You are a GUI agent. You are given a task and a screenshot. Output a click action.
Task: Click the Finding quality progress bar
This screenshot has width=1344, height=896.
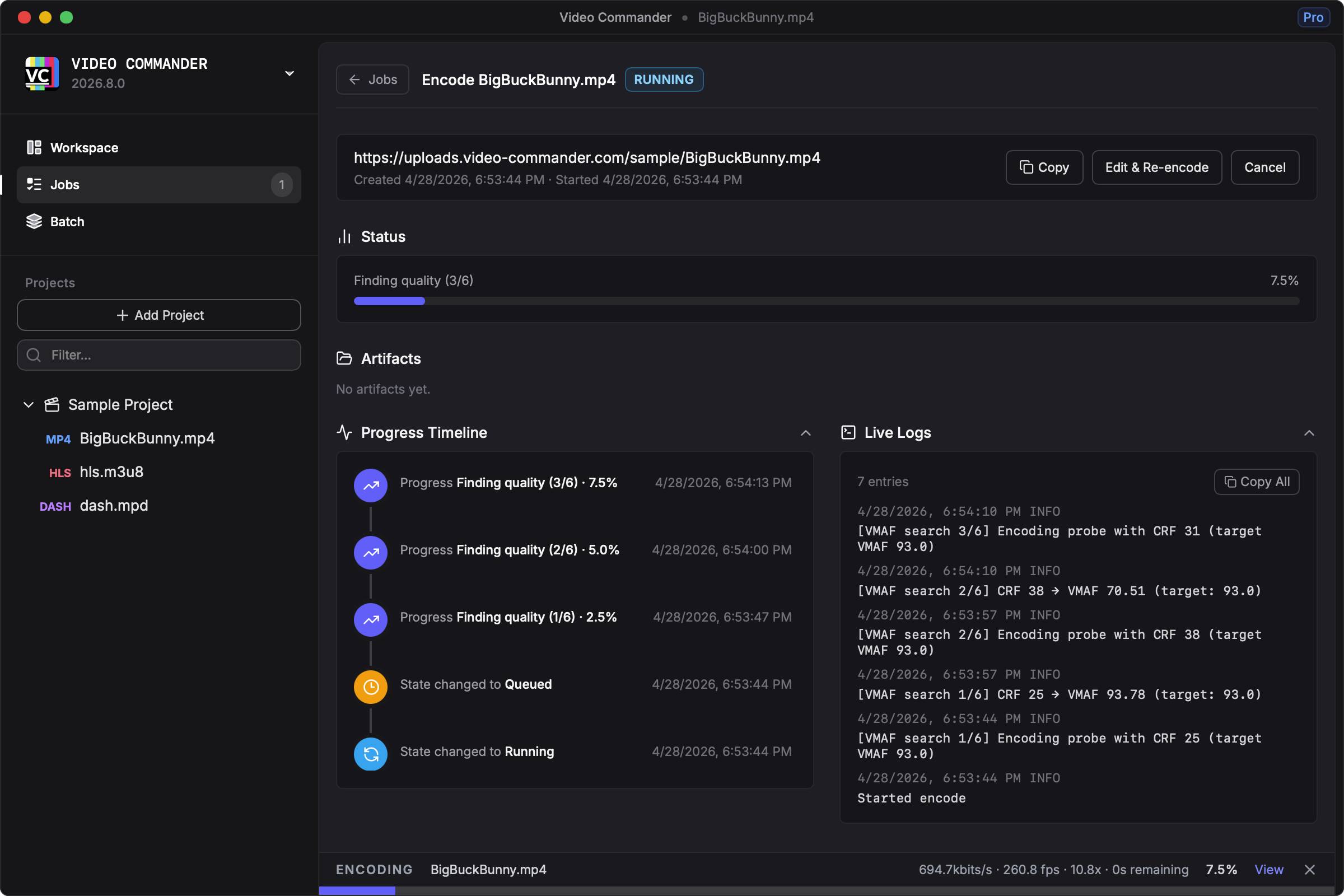(825, 301)
